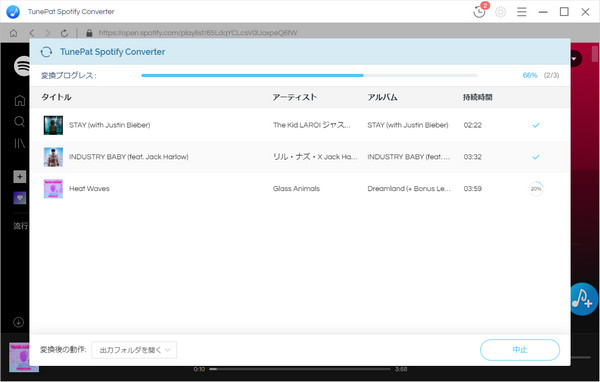Click the create playlist plus icon
This screenshot has height=382, width=600.
(x=20, y=177)
